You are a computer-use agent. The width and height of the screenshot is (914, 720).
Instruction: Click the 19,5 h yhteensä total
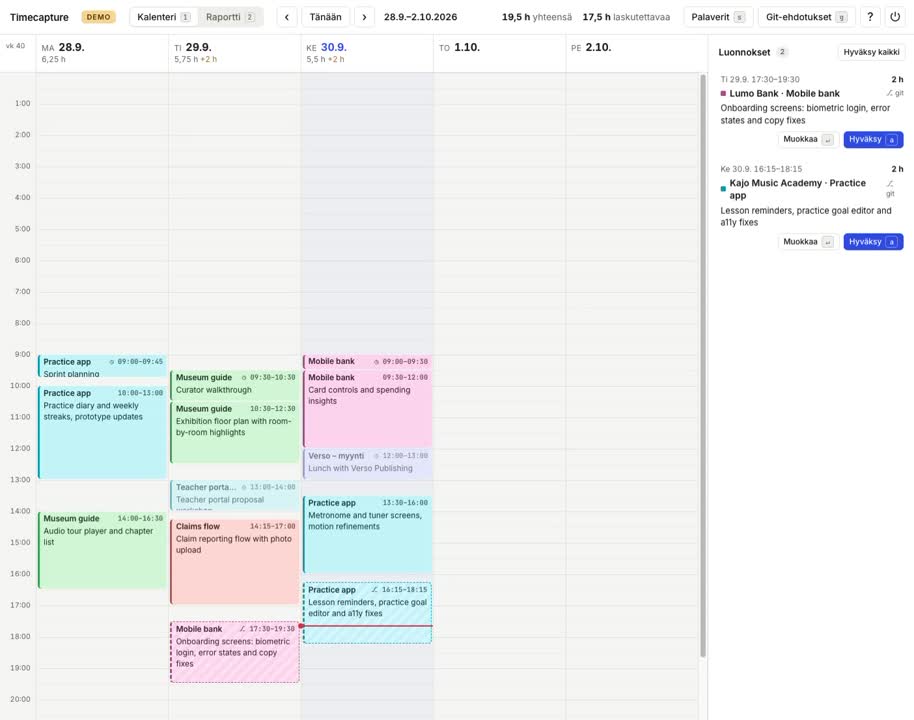[536, 17]
